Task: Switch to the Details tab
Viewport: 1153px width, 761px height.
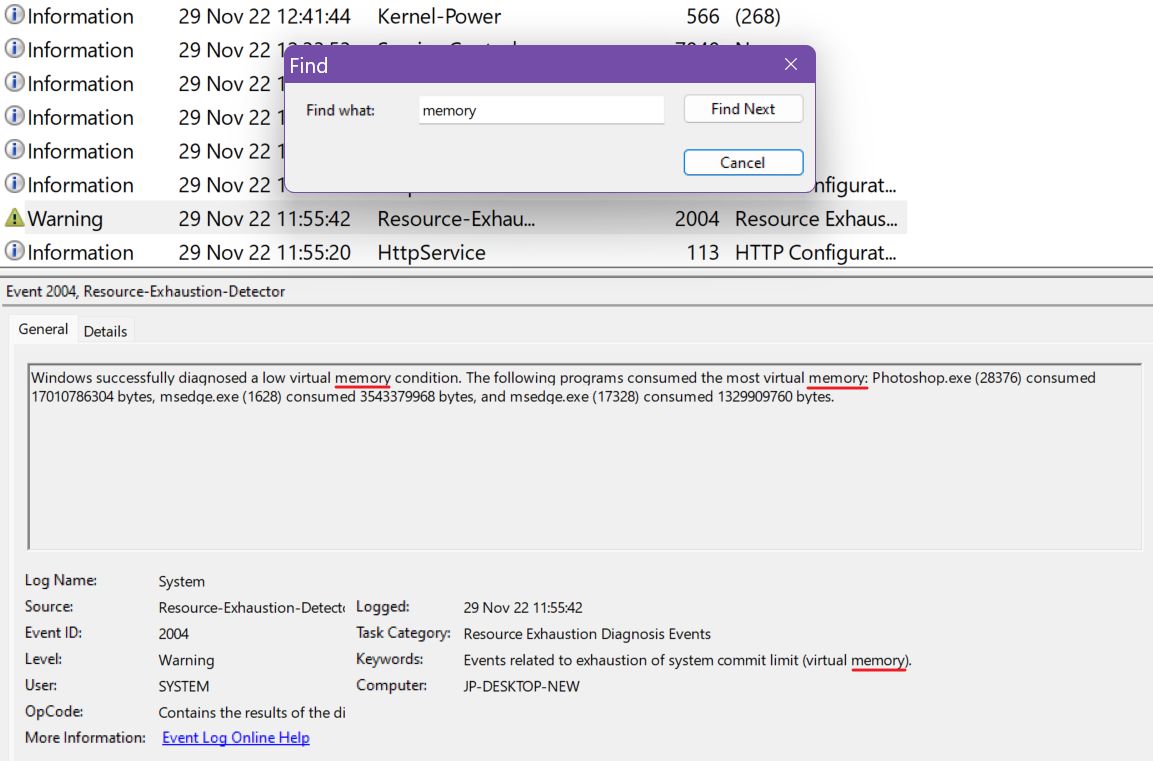Action: pos(105,330)
